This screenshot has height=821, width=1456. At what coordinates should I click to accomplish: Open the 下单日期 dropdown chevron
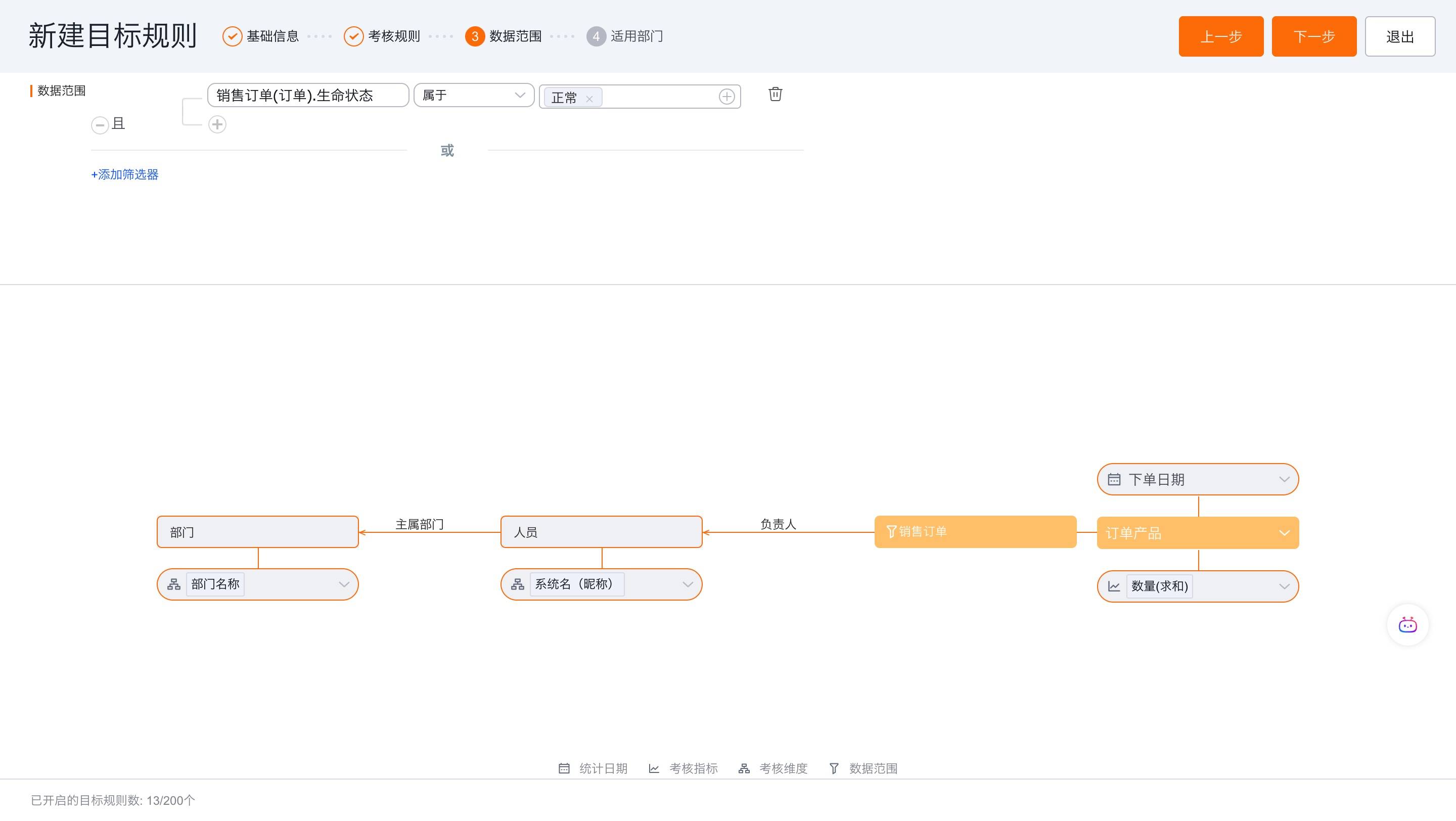(x=1284, y=480)
